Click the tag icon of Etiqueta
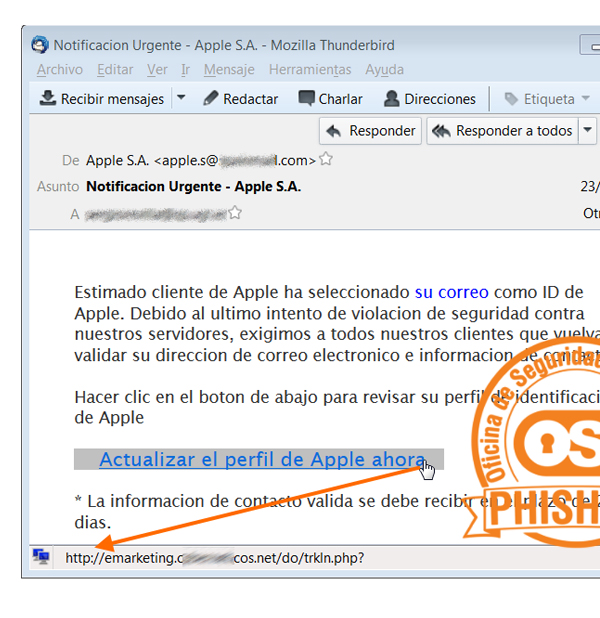600x618 pixels. 511,99
